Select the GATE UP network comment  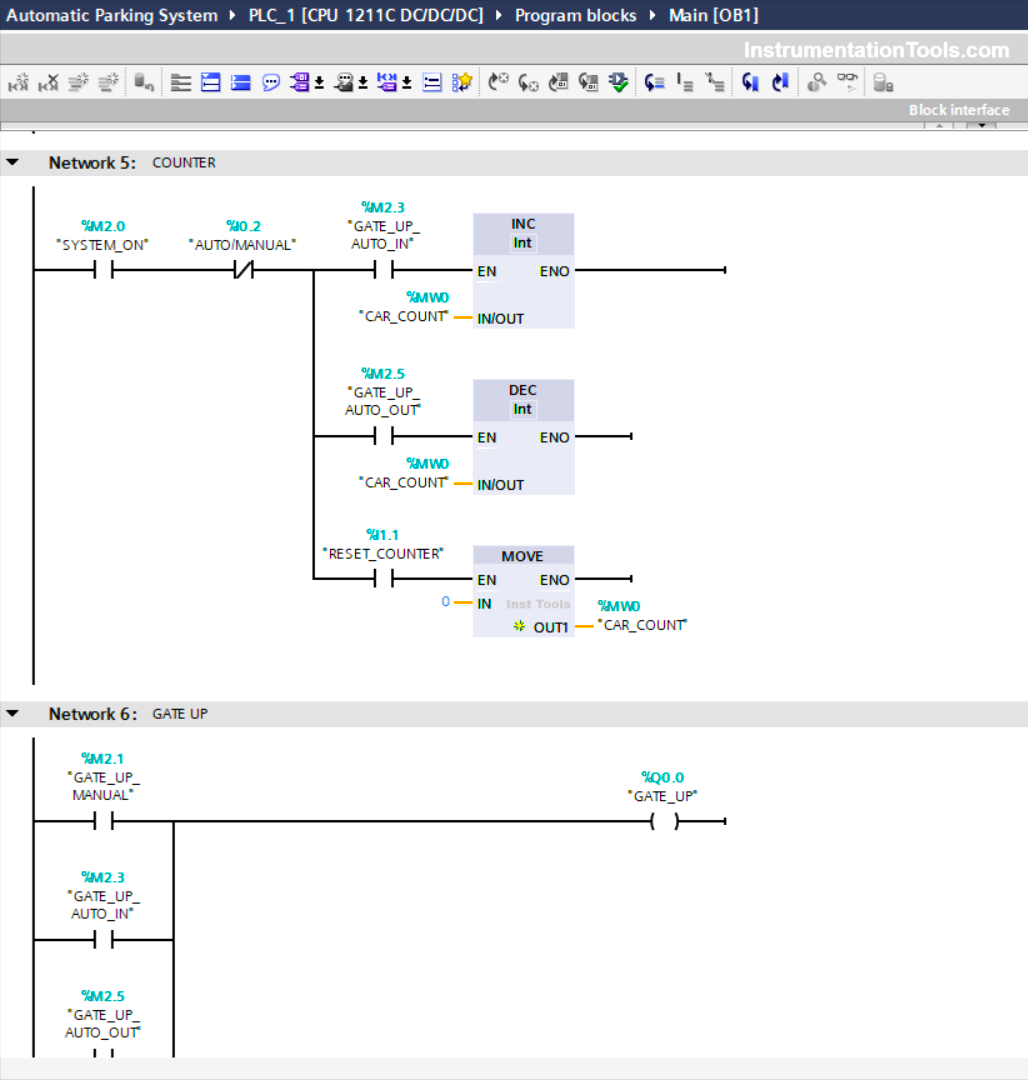pyautogui.click(x=180, y=714)
